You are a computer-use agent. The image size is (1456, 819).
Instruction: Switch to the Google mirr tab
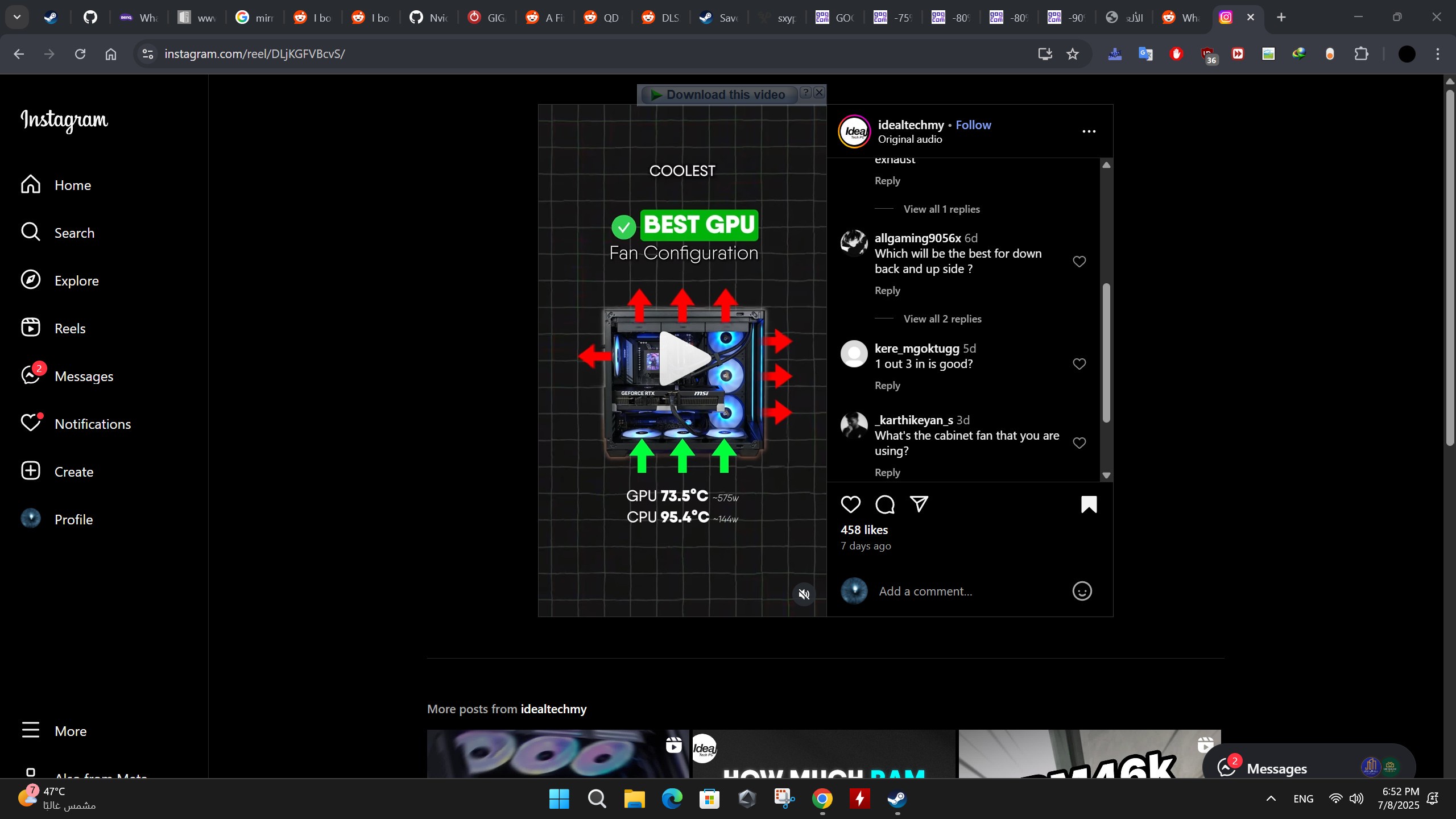tap(254, 18)
